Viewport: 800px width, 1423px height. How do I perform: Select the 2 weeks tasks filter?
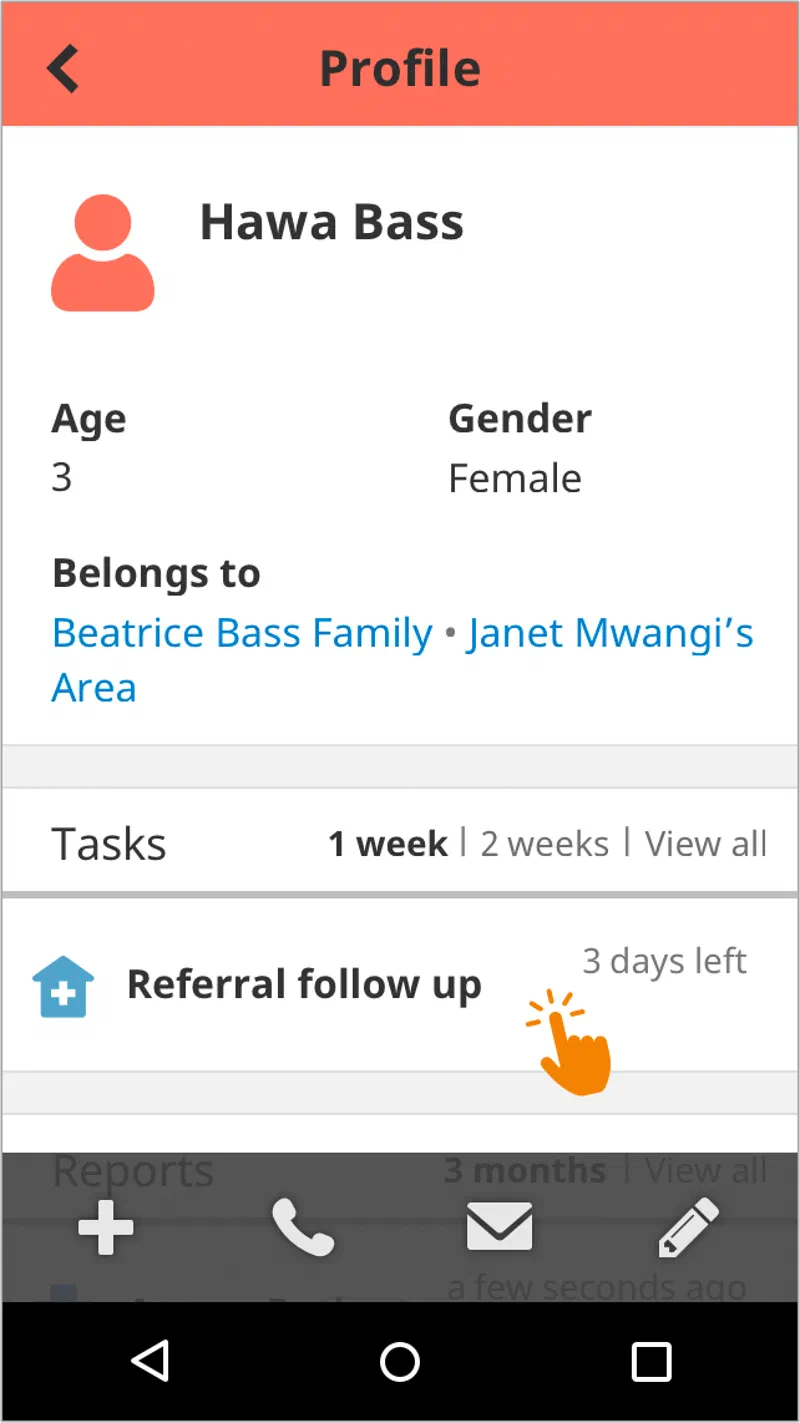click(544, 844)
